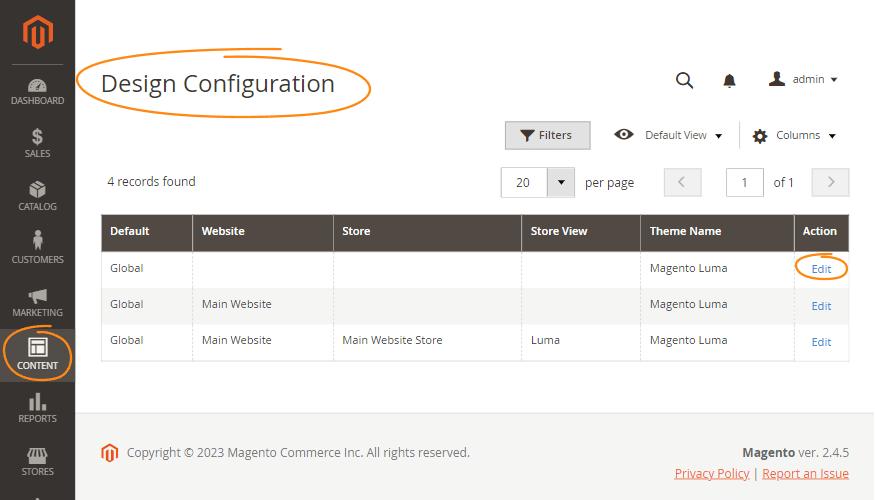Open the Stores storefront icon menu

click(x=37, y=462)
